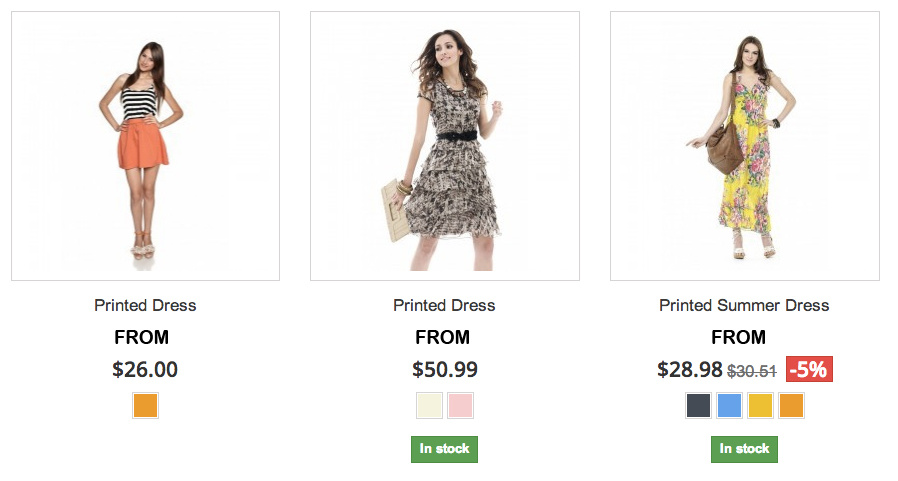
Task: Click In stock badge under $50.99 dress
Action: (x=444, y=449)
